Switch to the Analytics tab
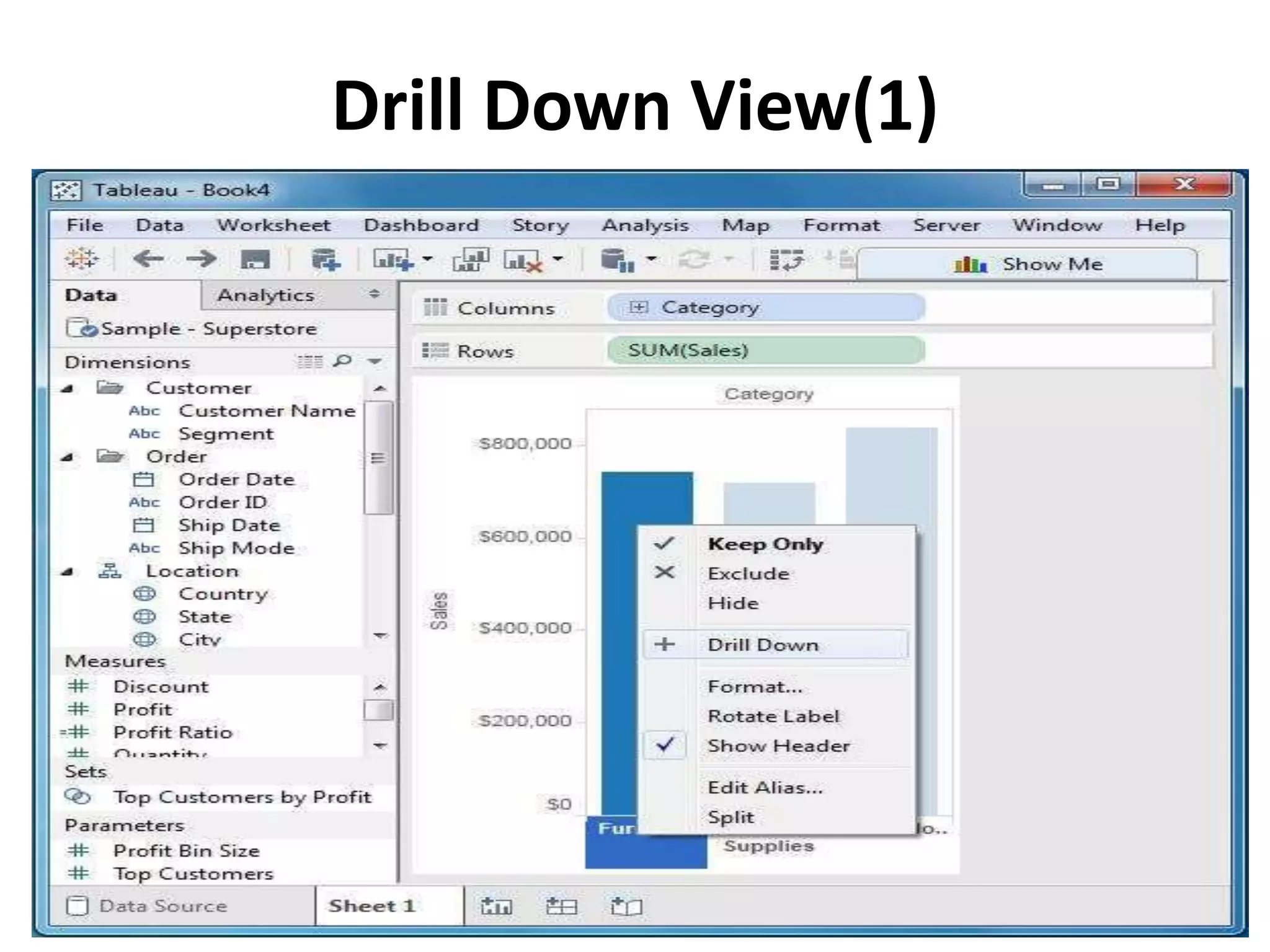The image size is (1270, 952). [x=265, y=295]
